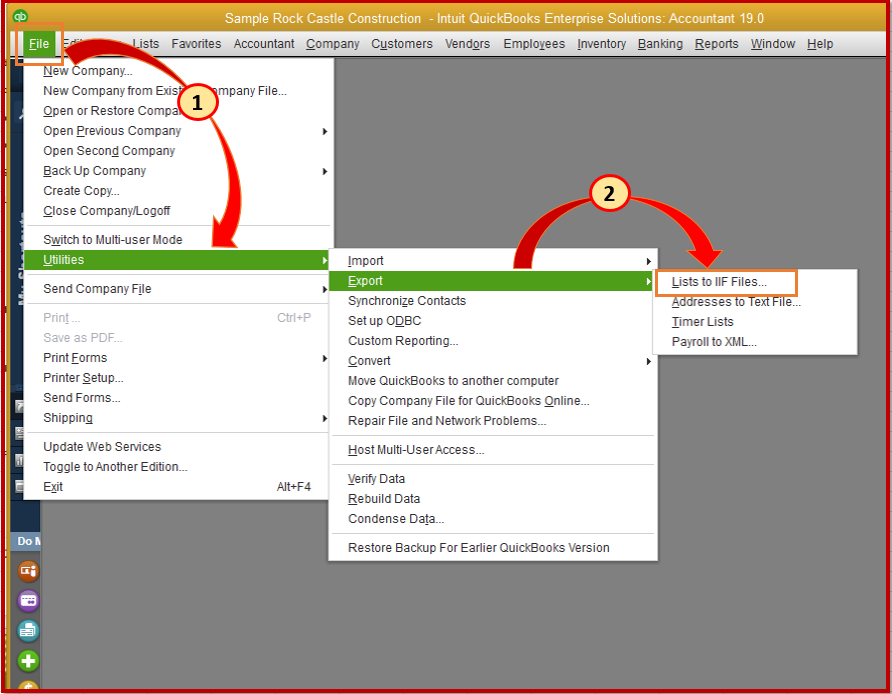Select Open or Restore Company entry

click(112, 111)
